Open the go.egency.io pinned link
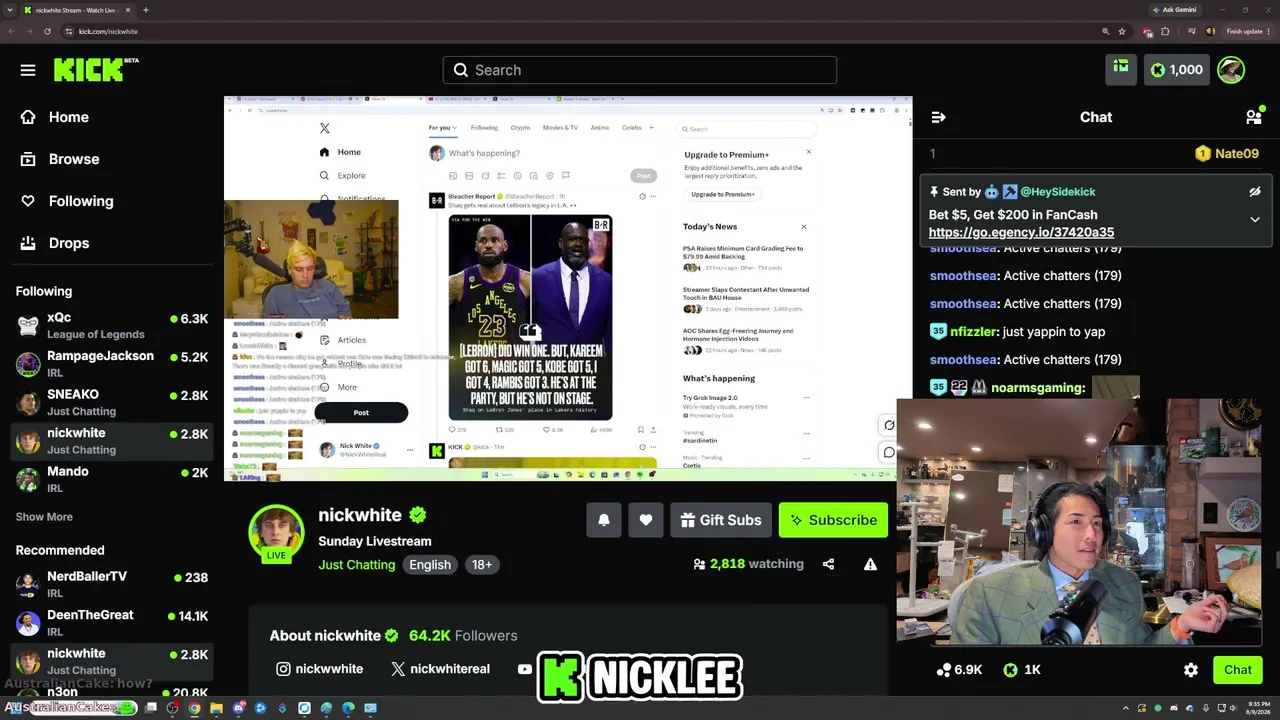The width and height of the screenshot is (1280, 720). click(x=1021, y=232)
